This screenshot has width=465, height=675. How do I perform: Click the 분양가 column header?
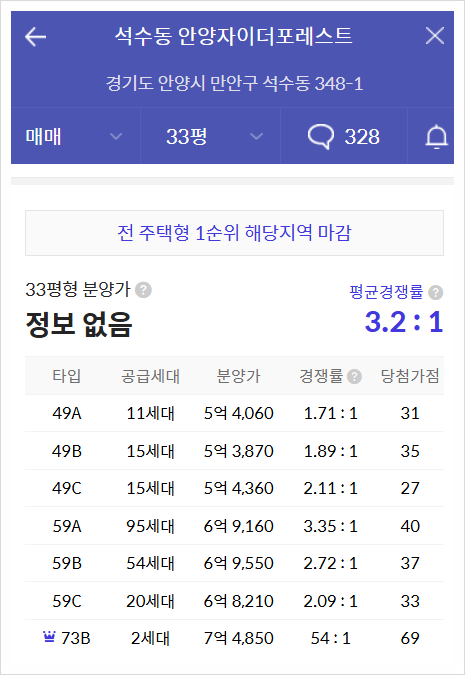tap(239, 376)
